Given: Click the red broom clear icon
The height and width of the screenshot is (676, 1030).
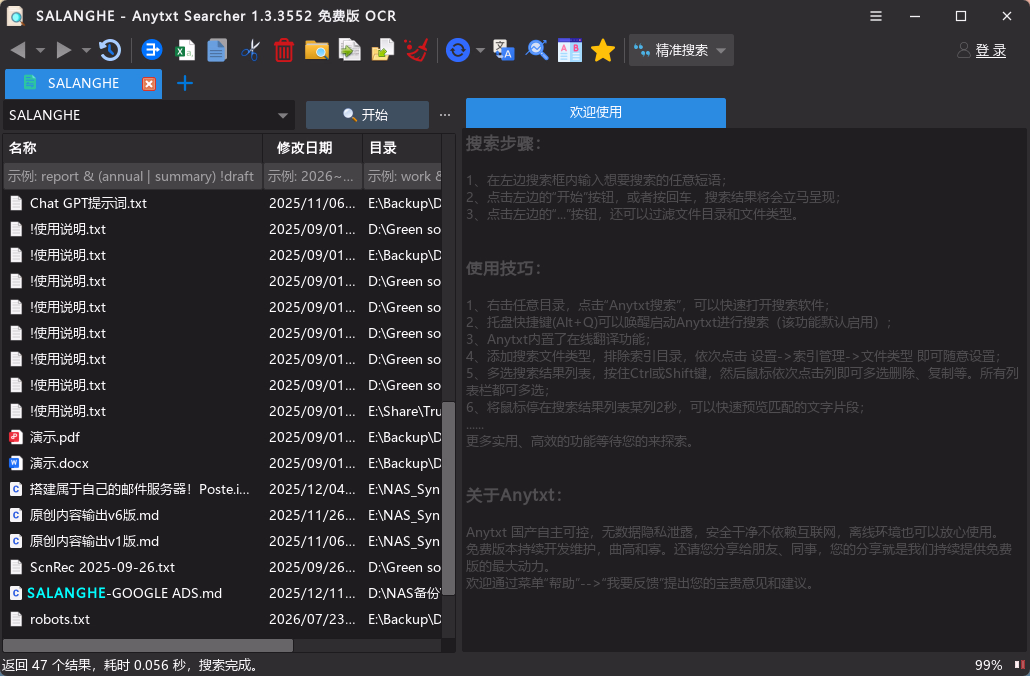Looking at the screenshot, I should pos(416,50).
